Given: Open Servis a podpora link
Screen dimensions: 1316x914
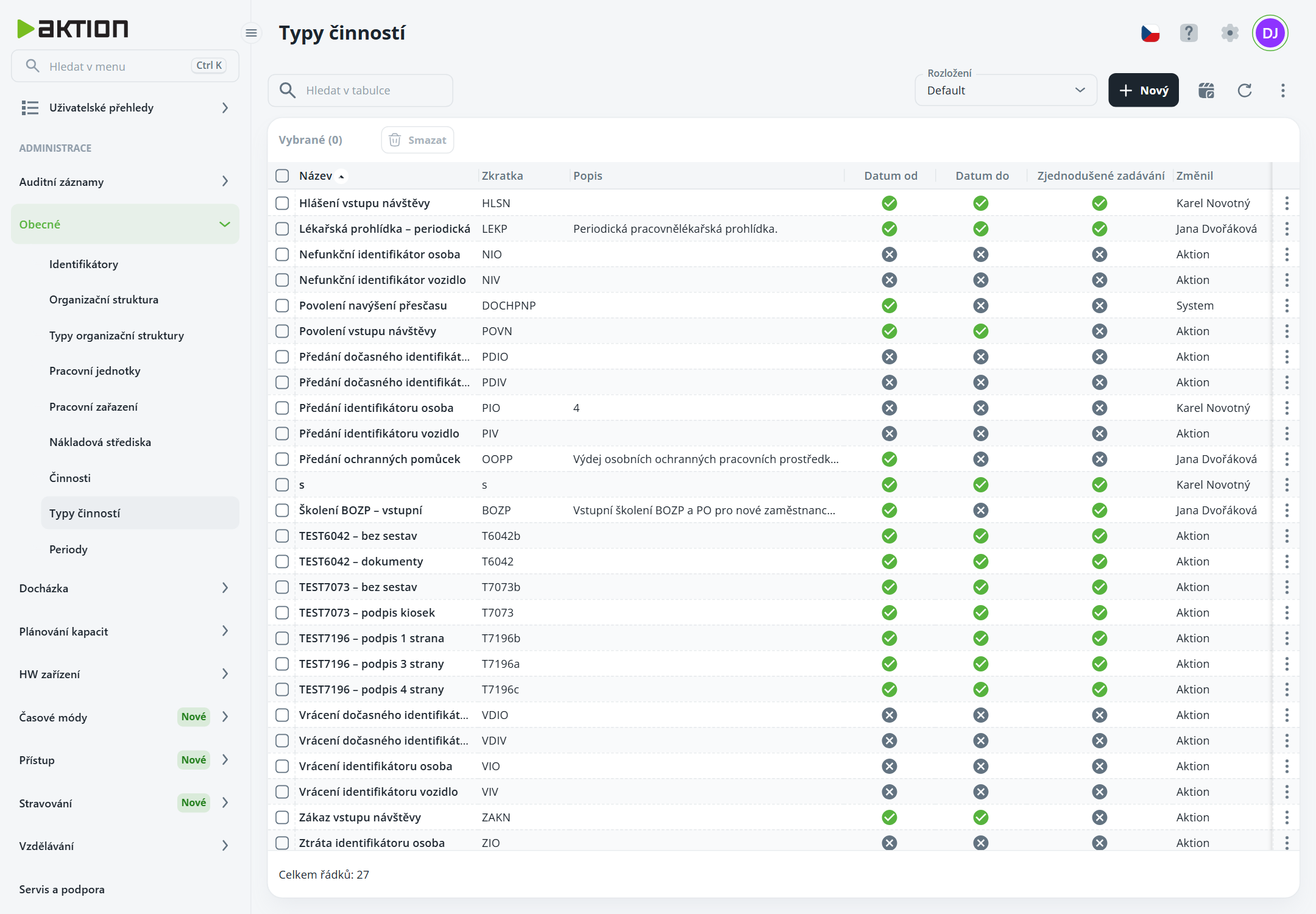Looking at the screenshot, I should 62,889.
